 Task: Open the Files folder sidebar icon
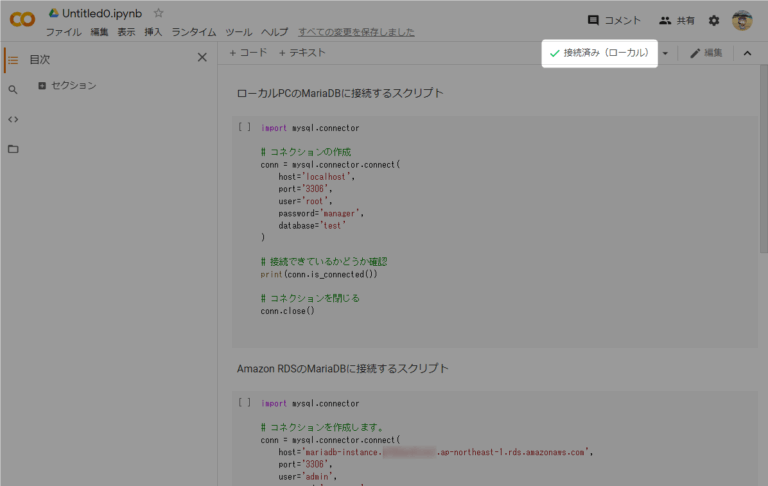click(x=13, y=149)
